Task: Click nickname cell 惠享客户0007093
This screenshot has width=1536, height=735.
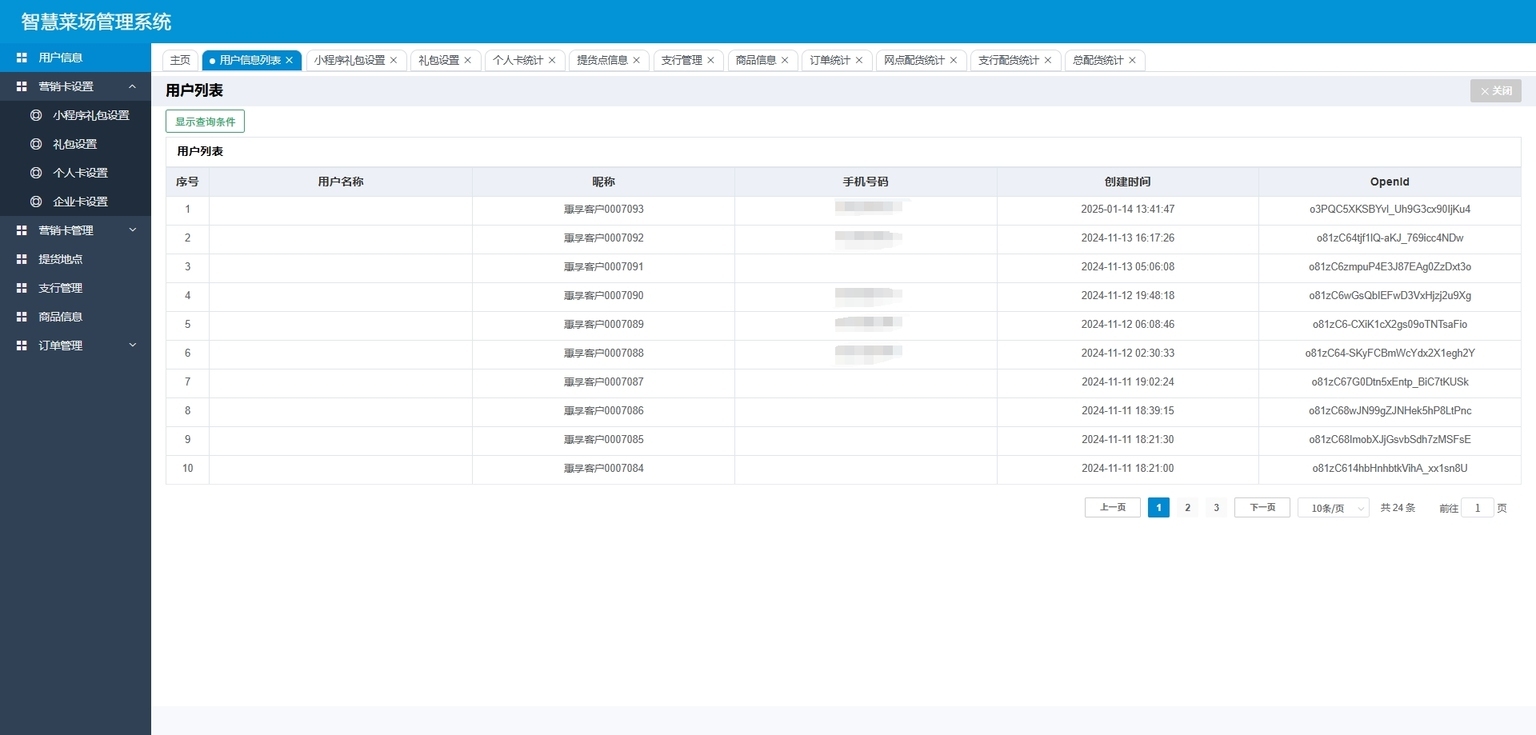Action: coord(604,210)
